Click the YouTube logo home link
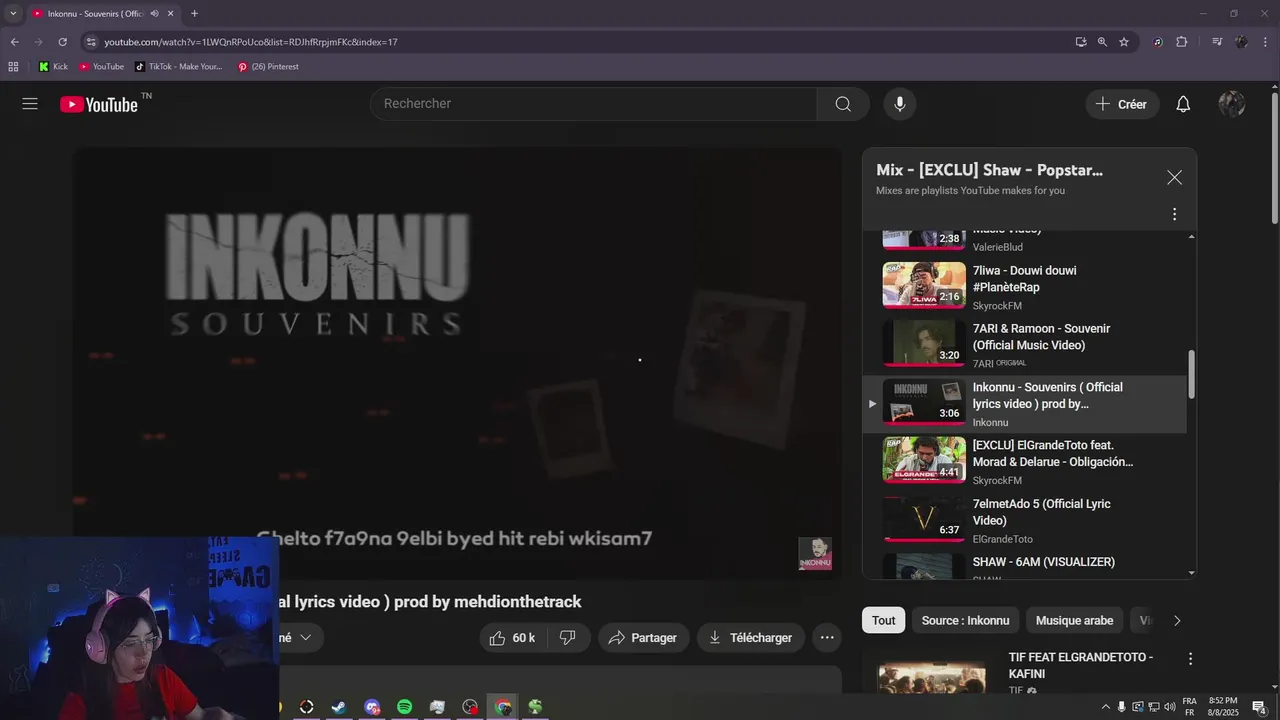 [x=98, y=104]
